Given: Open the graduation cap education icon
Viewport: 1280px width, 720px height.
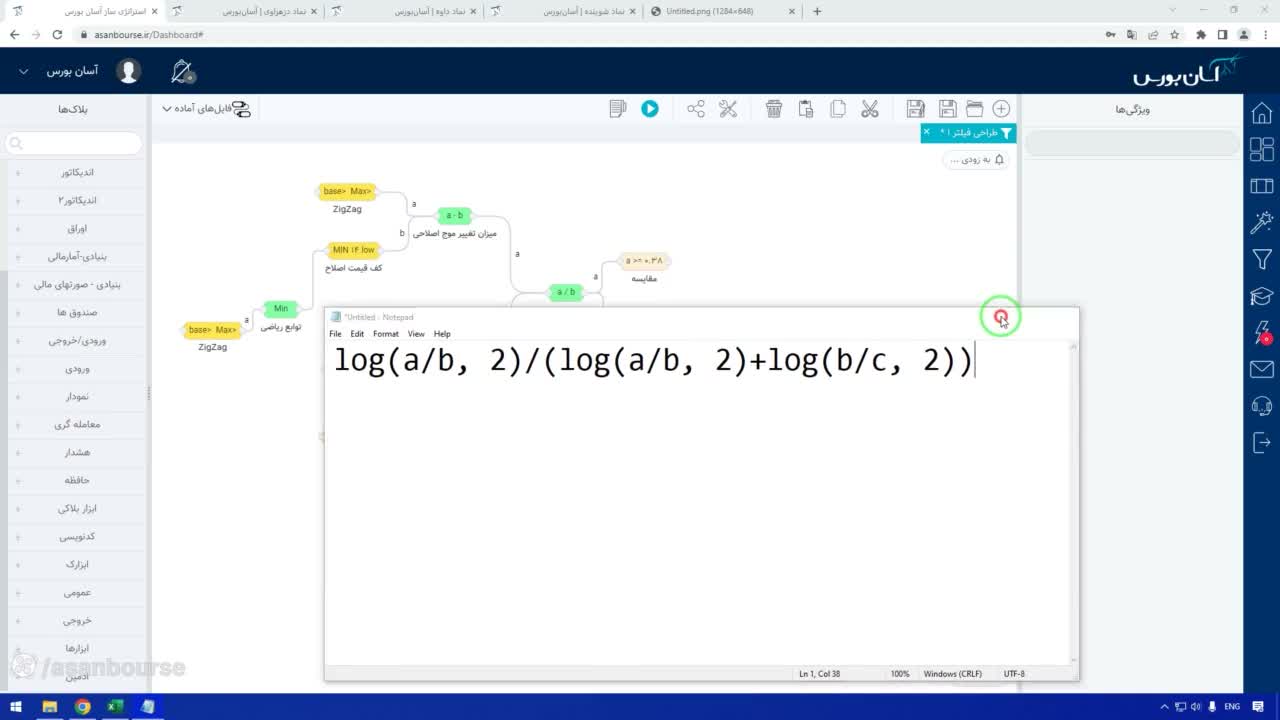Looking at the screenshot, I should 1262,296.
